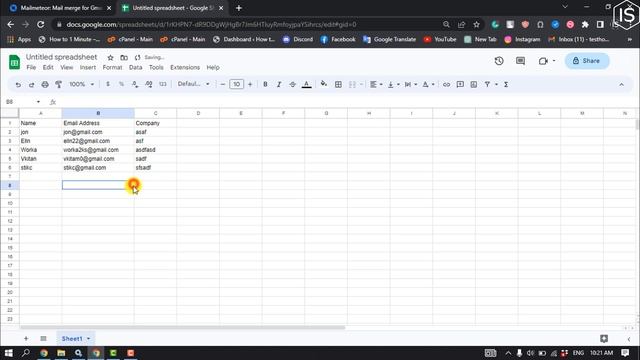Open the Windows Start menu

point(9,353)
